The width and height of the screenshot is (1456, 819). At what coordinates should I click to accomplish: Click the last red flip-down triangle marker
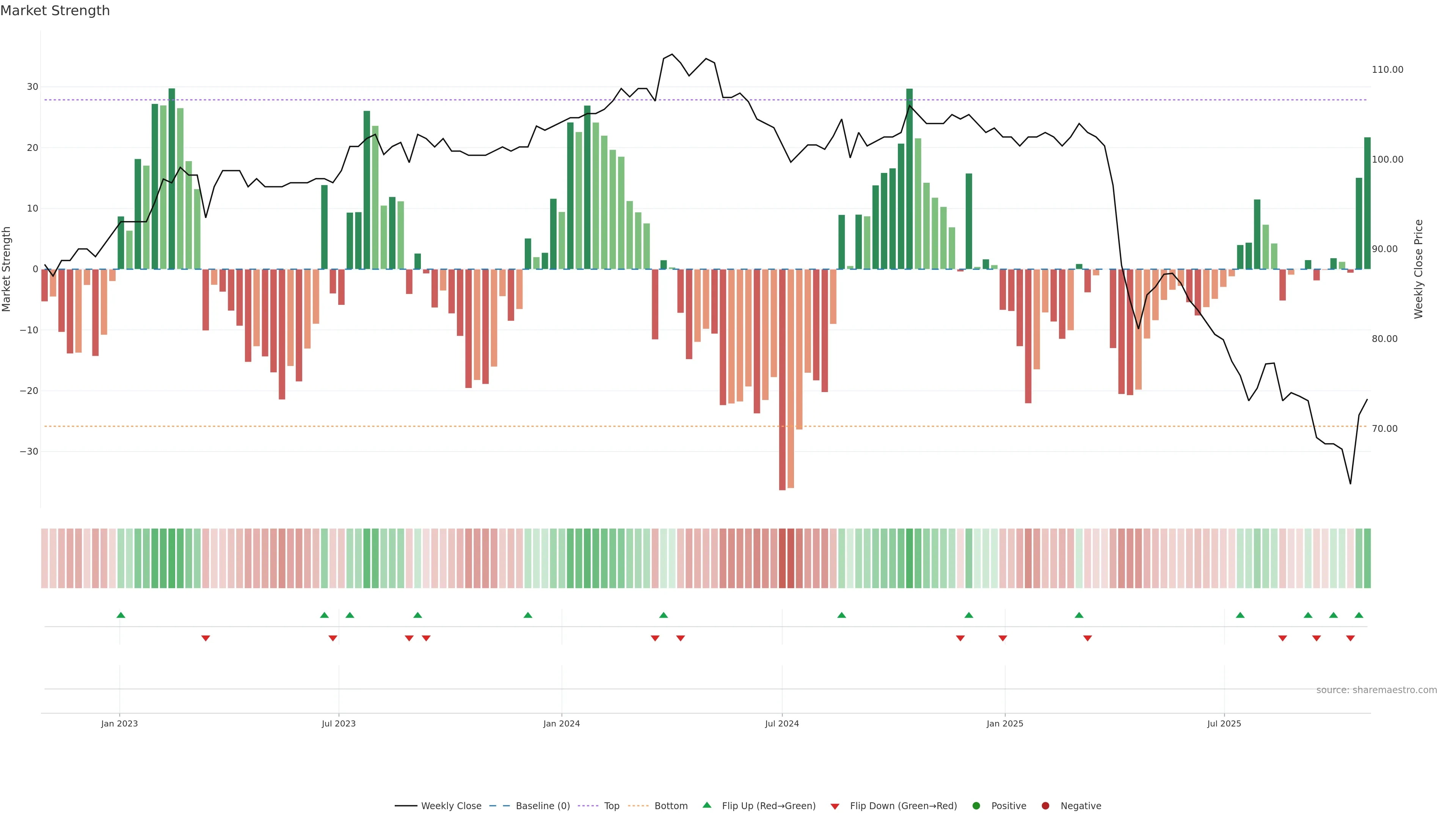tap(1350, 638)
